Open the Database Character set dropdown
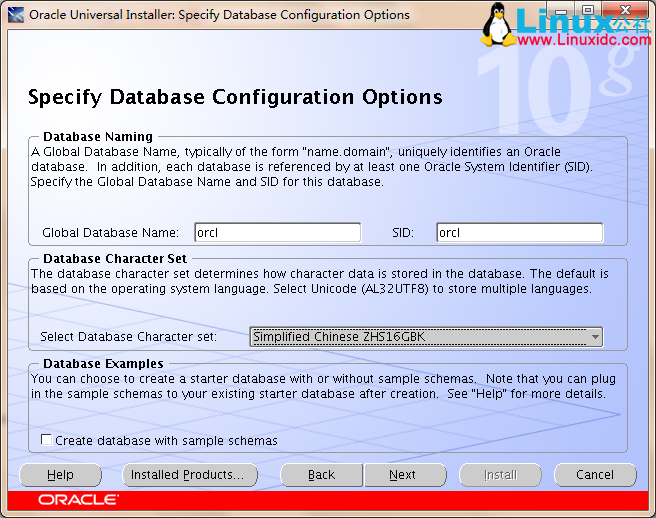 point(426,337)
